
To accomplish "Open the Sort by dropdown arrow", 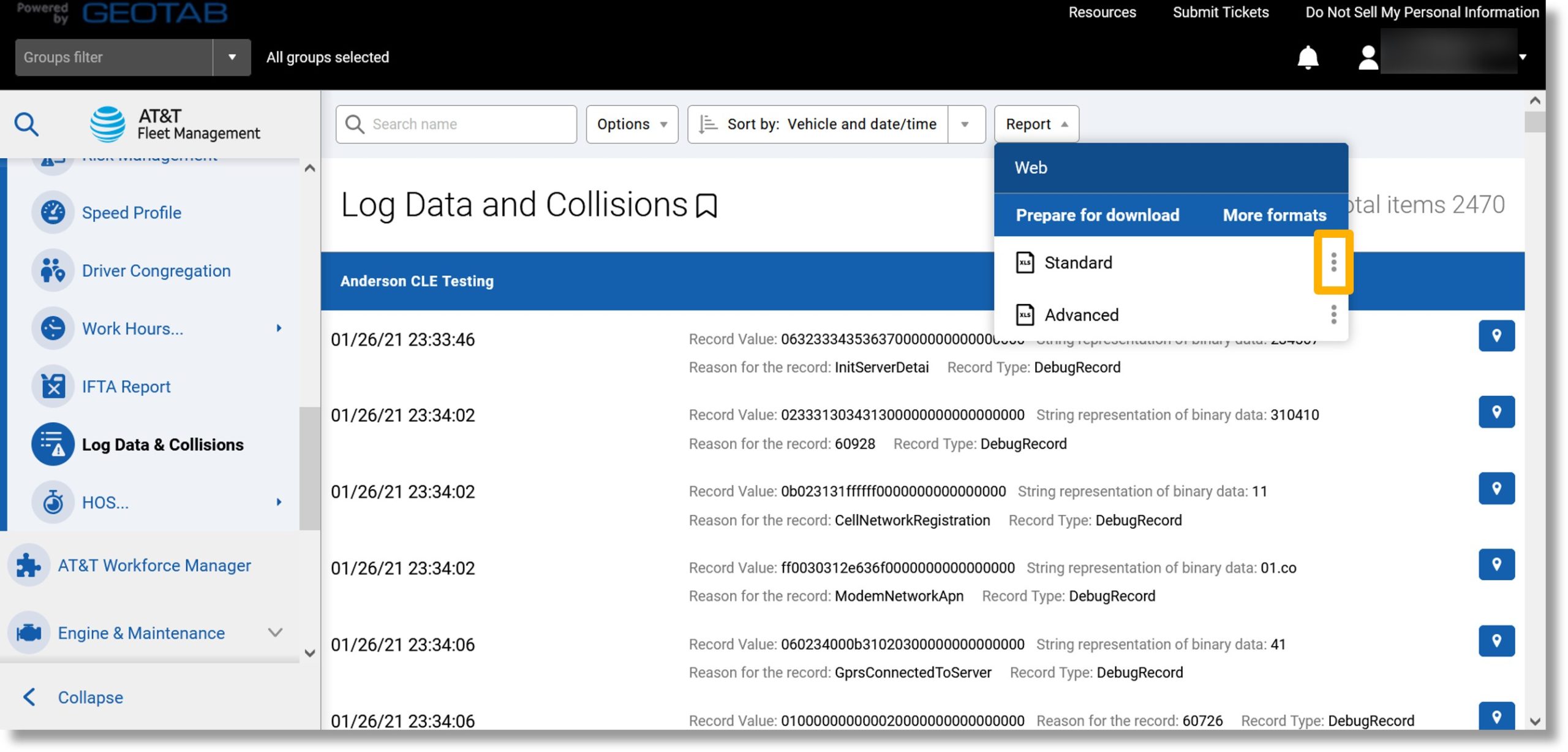I will pyautogui.click(x=965, y=124).
